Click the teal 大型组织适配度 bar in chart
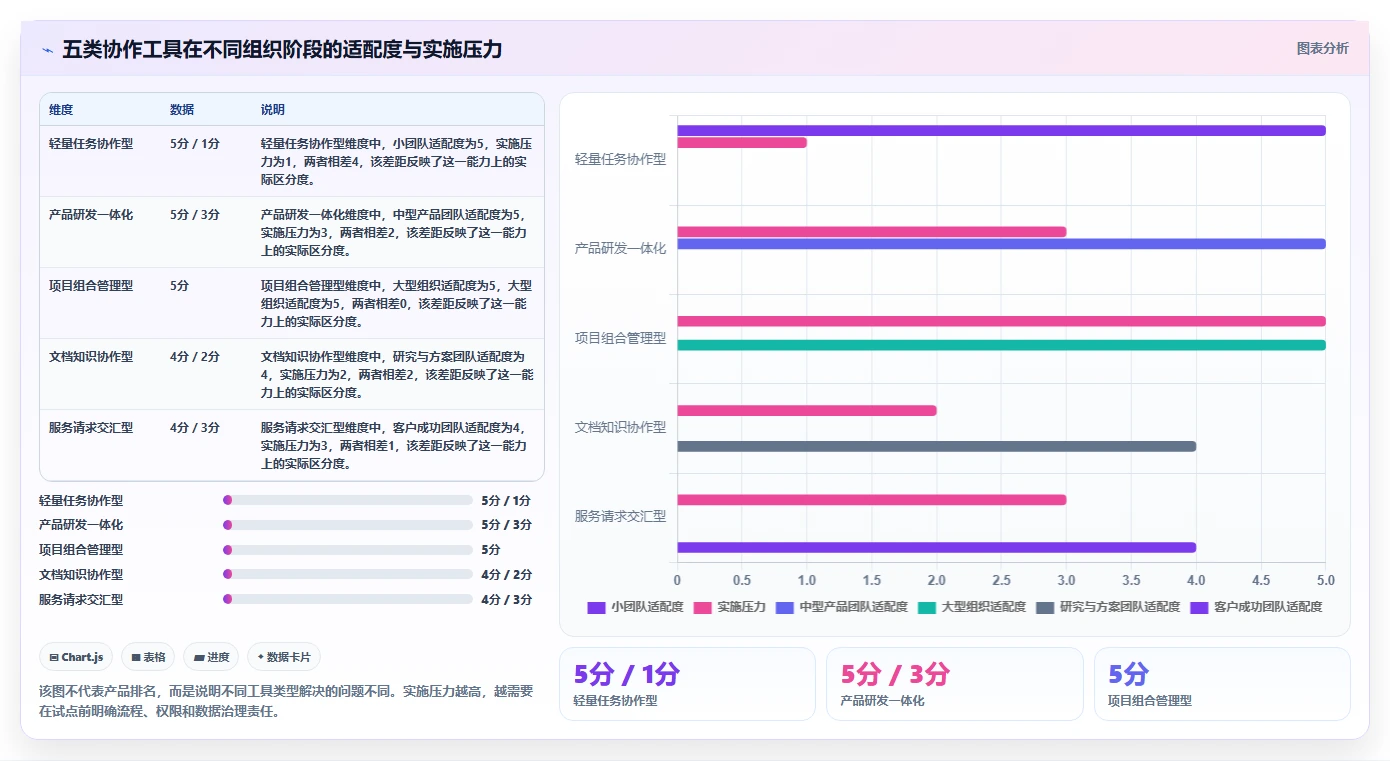 [x=1001, y=345]
